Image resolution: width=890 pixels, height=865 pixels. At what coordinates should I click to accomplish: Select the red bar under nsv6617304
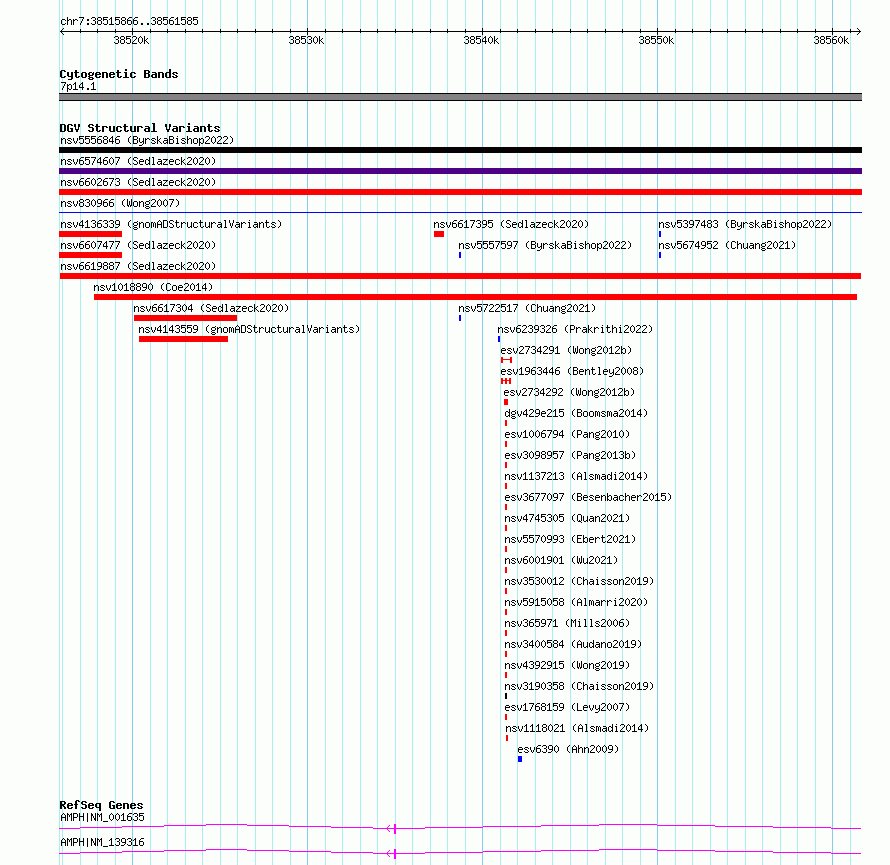[x=185, y=318]
